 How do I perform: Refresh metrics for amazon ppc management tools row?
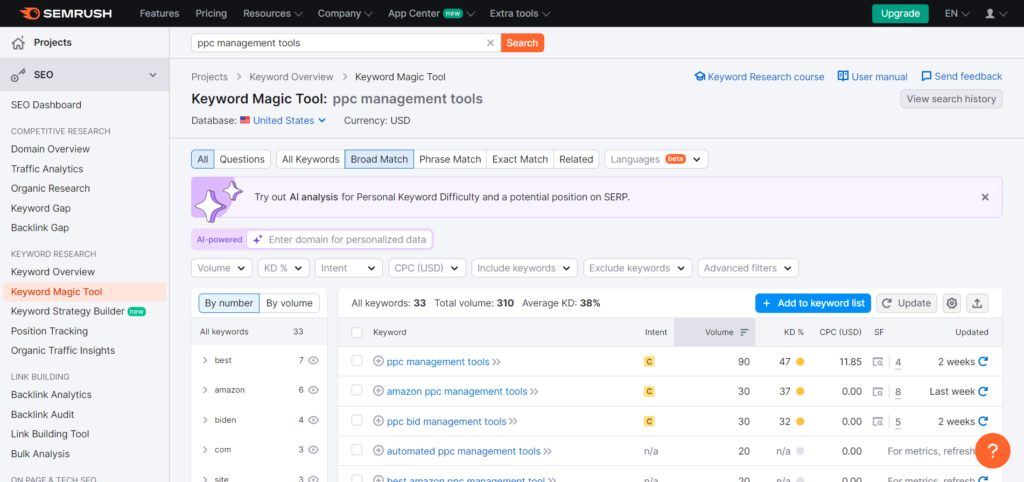click(983, 392)
